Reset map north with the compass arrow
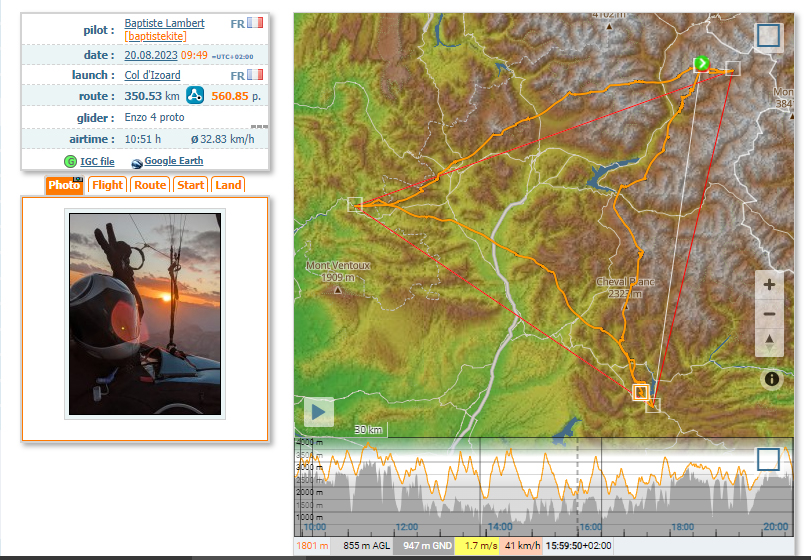The image size is (811, 560). click(769, 342)
